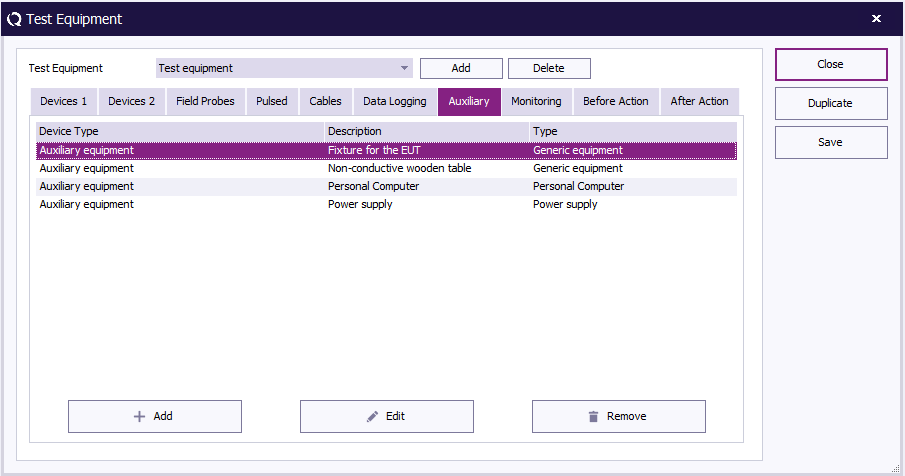905x476 pixels.
Task: Select the Non-conductive wooden table row
Action: tap(399, 168)
